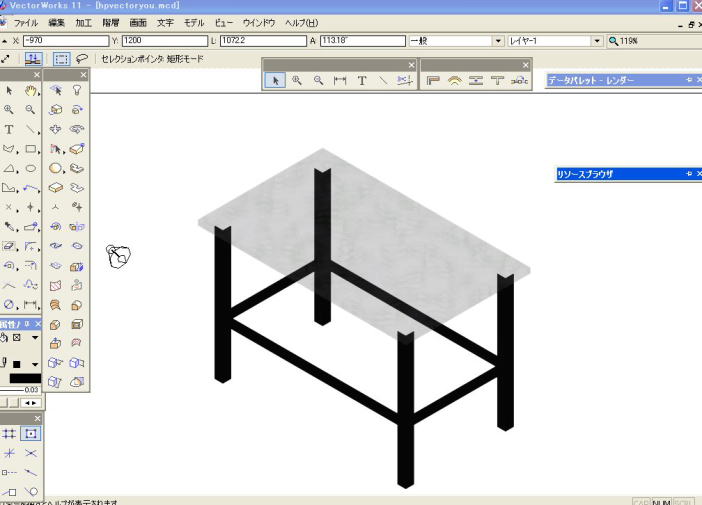The image size is (702, 505).
Task: Open the arrowhead style selector
Action: pyautogui.click(x=31, y=403)
